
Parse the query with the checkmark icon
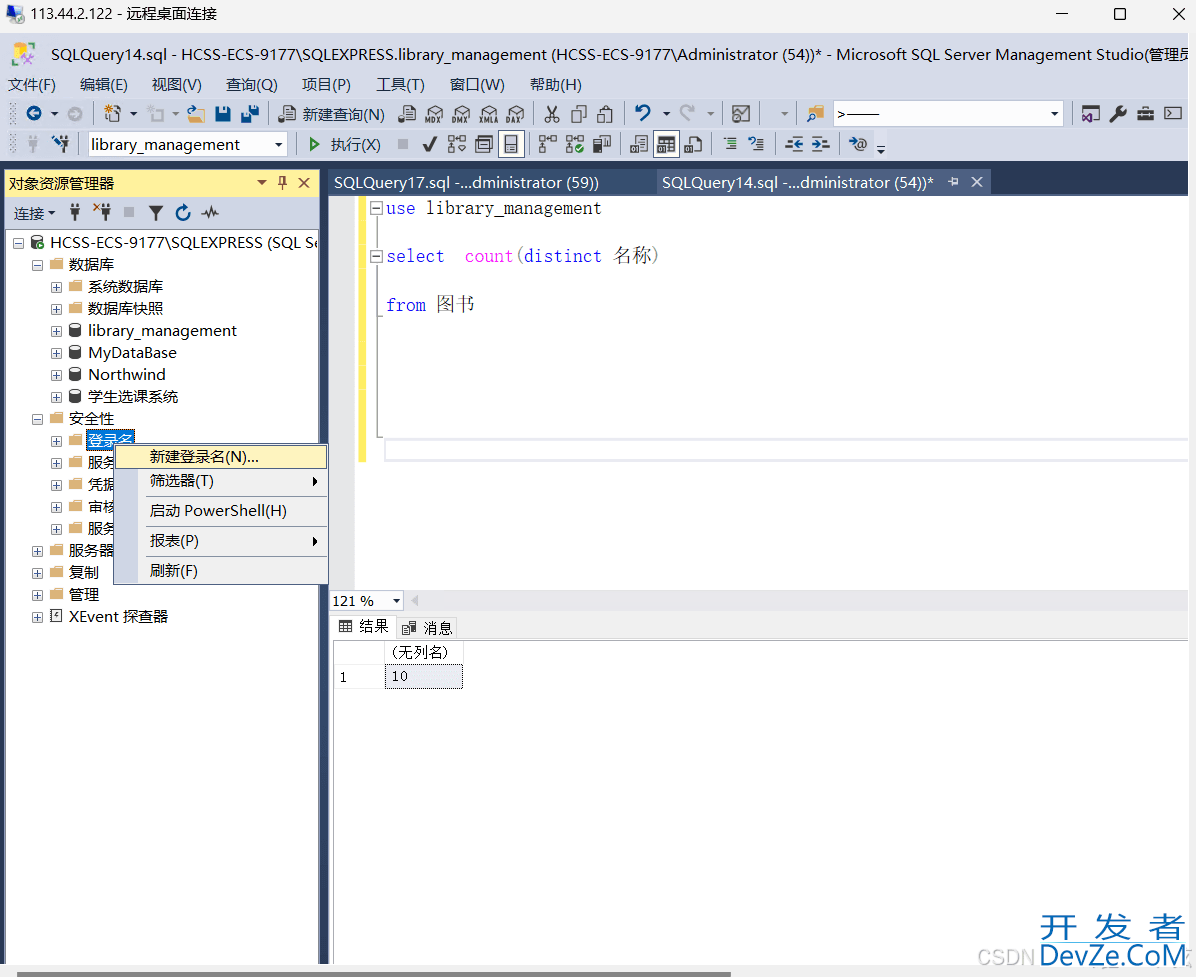point(429,144)
